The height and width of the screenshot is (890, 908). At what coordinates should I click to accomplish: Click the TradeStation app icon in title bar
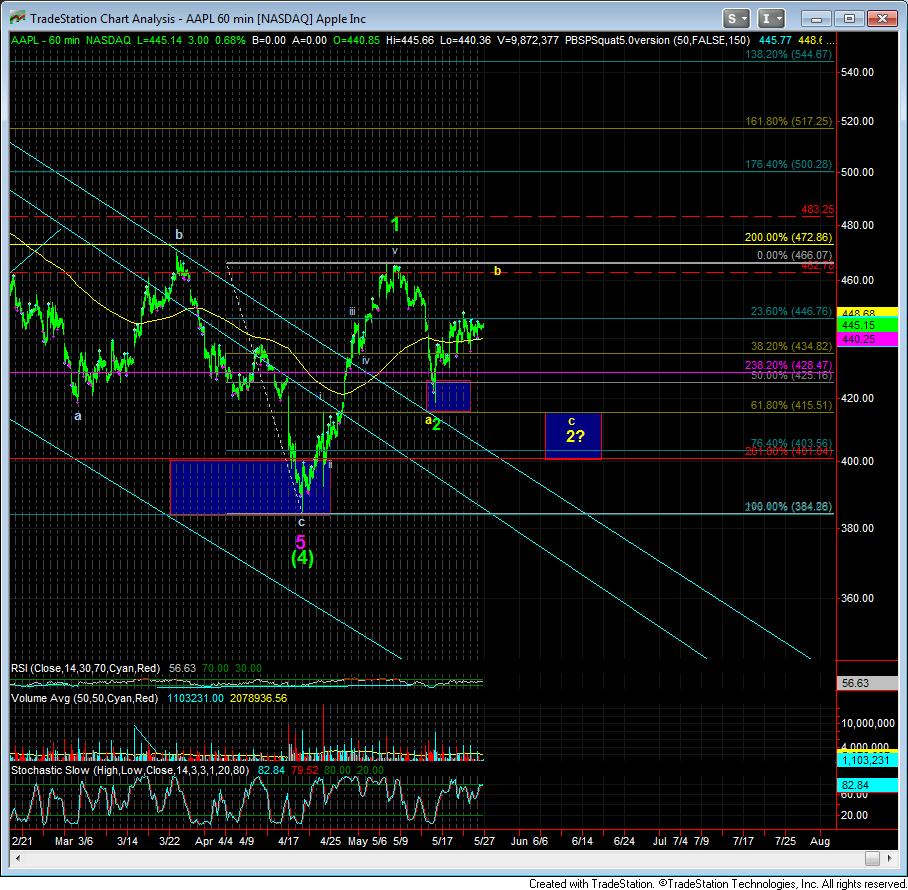click(17, 18)
